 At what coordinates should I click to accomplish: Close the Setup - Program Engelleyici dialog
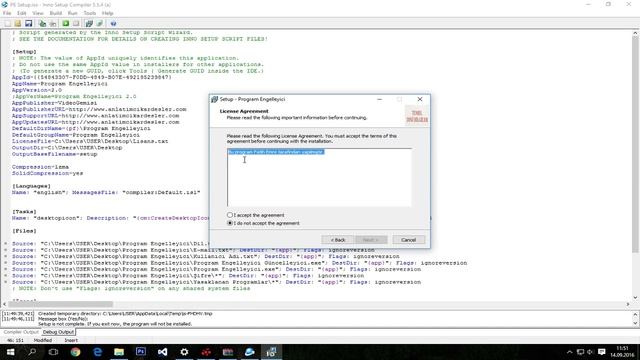(x=420, y=99)
